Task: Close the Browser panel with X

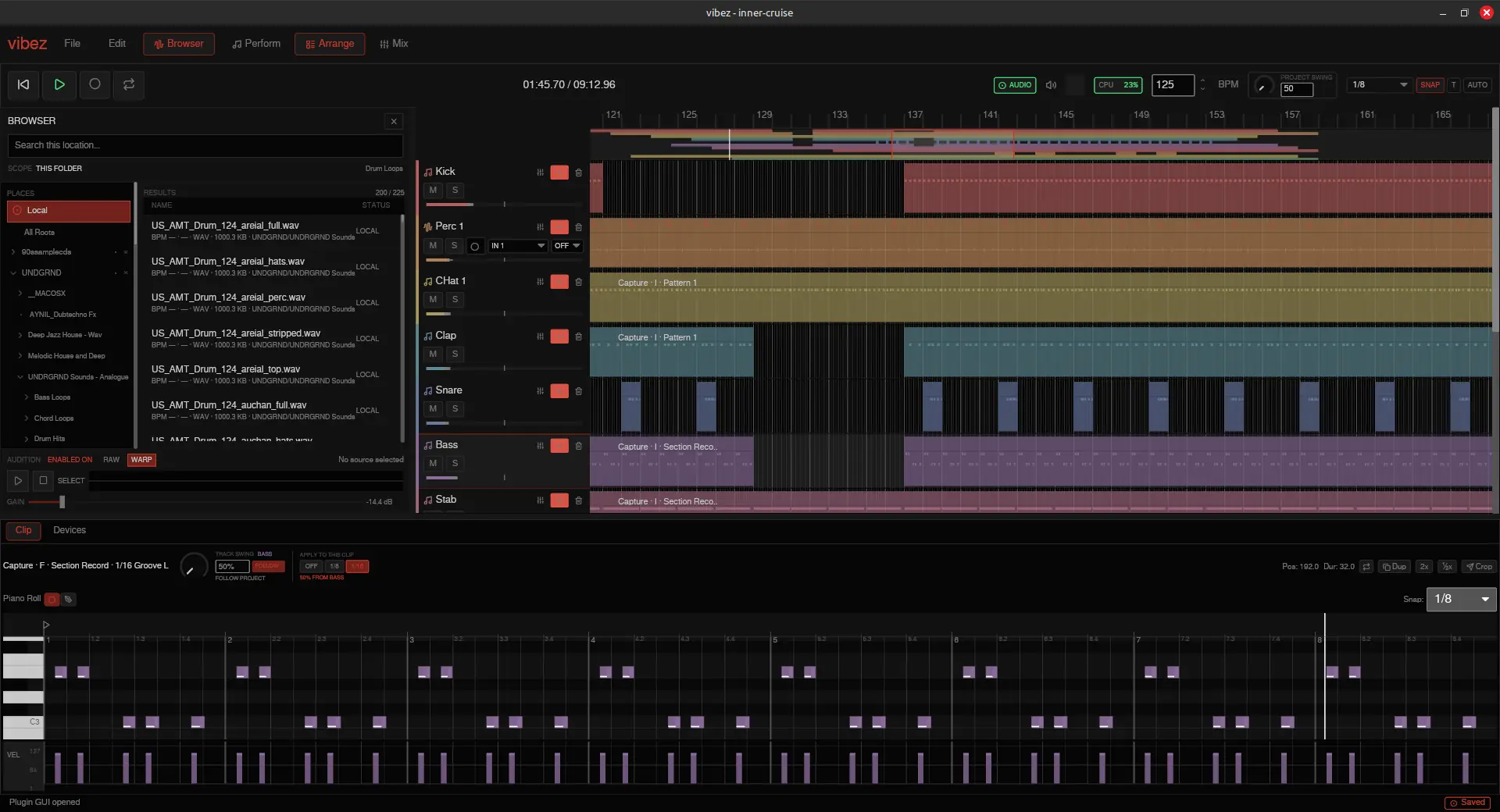Action: pos(394,122)
